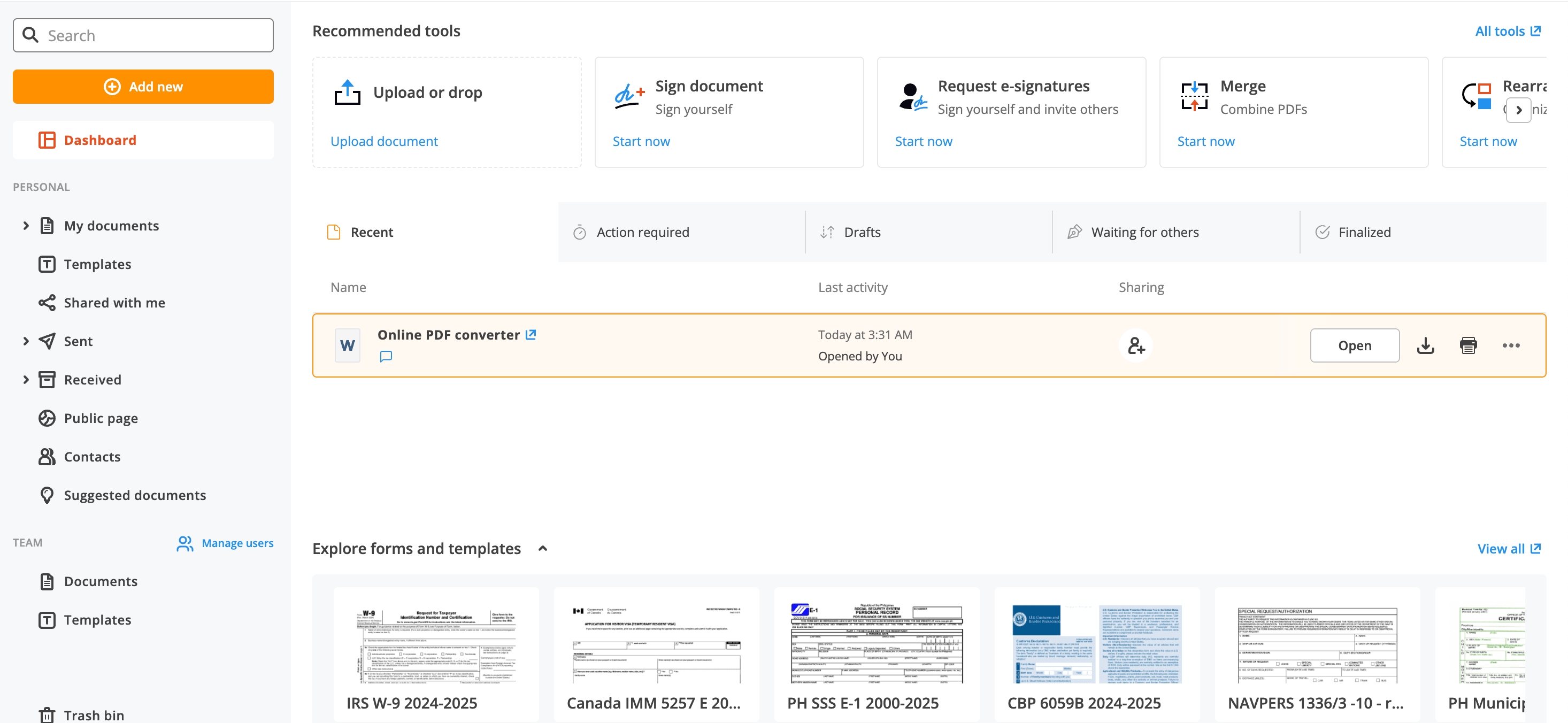Screen dimensions: 1568x723
Task: Open Suggested documents in the sidebar
Action: tap(135, 495)
